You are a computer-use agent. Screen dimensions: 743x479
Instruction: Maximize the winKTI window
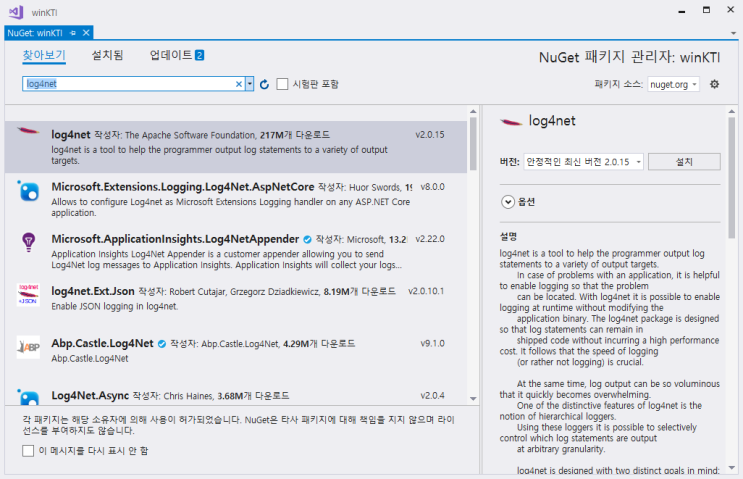coord(706,10)
